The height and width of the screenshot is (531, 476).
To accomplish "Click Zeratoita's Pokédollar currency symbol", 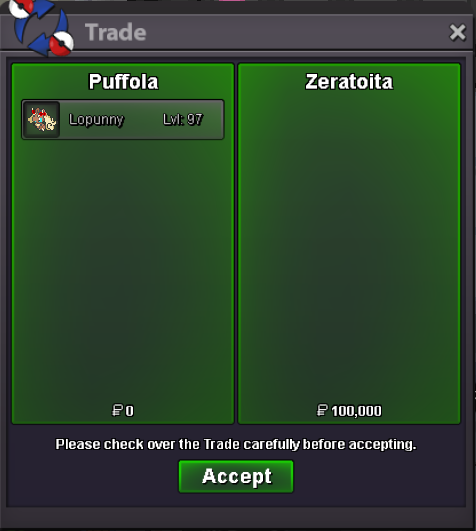I will tap(322, 410).
